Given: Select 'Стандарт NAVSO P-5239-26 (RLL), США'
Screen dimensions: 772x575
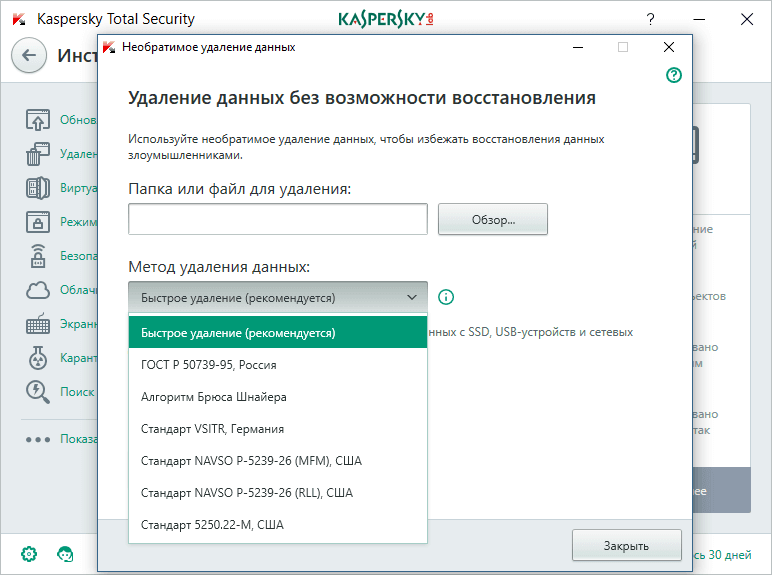Looking at the screenshot, I should [x=278, y=493].
